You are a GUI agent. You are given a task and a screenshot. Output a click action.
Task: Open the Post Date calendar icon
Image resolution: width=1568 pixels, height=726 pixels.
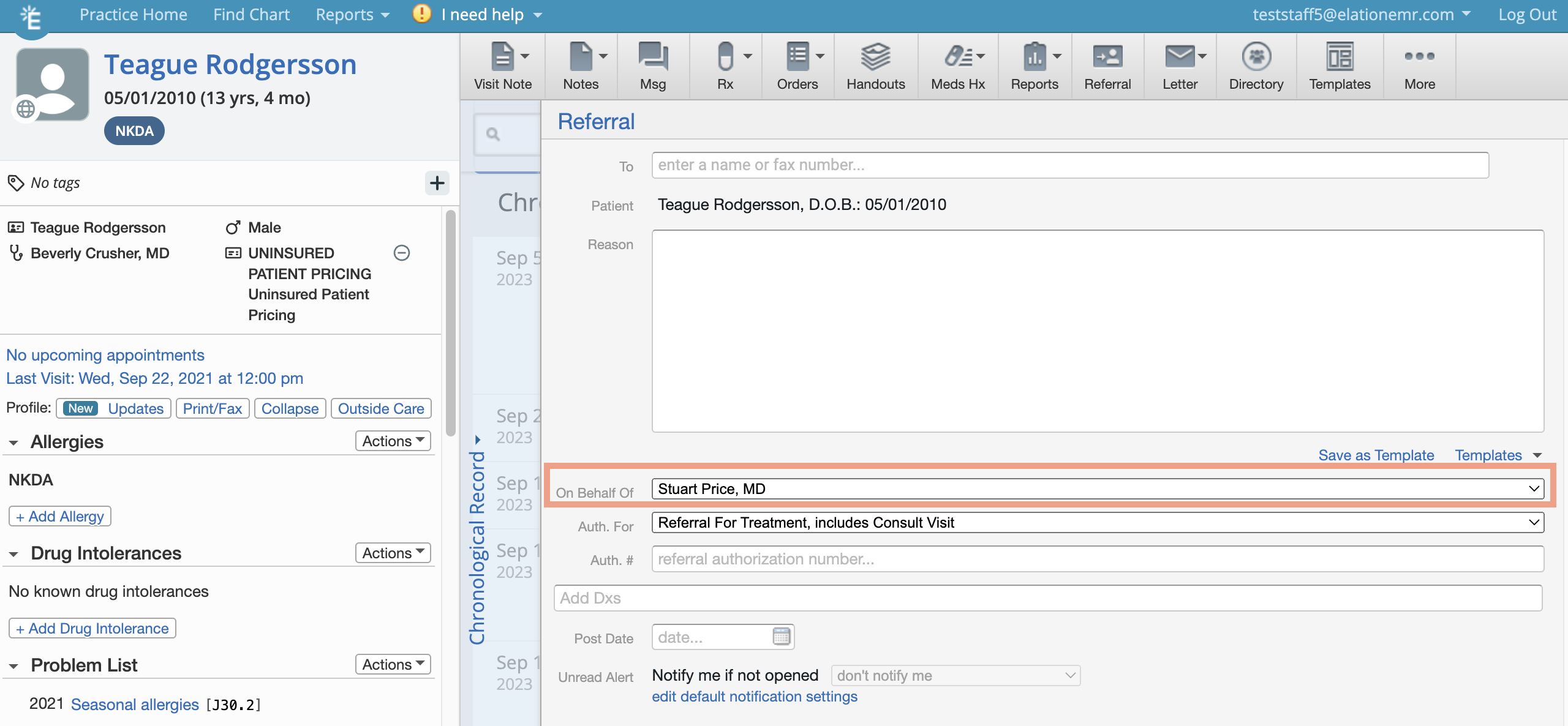point(782,637)
